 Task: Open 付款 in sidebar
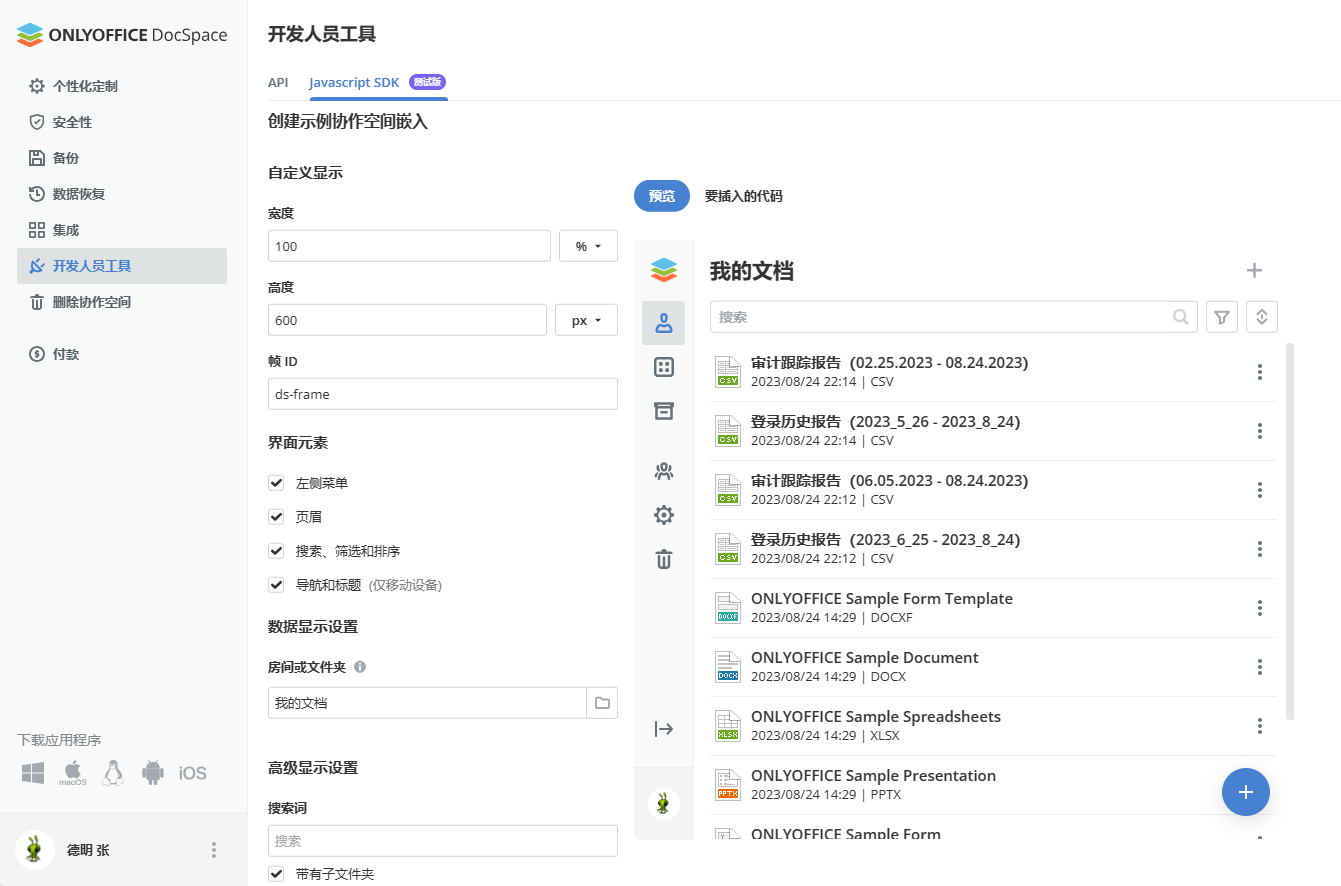click(122, 354)
